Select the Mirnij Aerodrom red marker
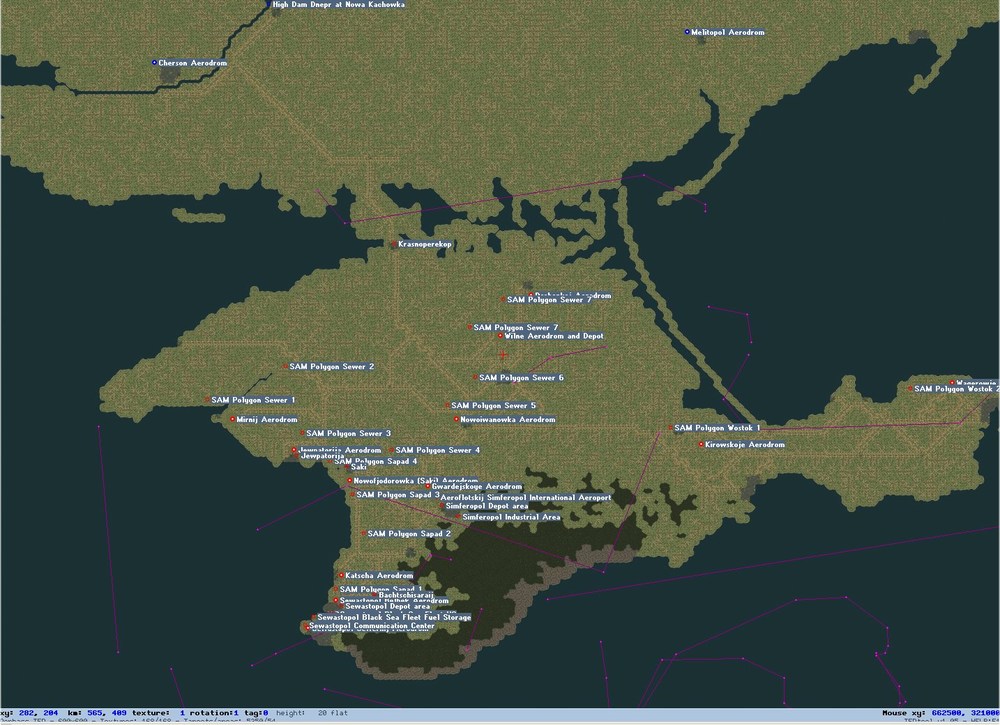The height and width of the screenshot is (725, 1000). point(233,420)
